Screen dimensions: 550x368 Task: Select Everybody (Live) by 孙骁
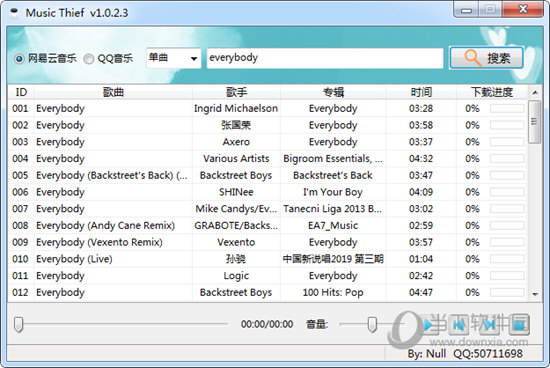pos(267,259)
